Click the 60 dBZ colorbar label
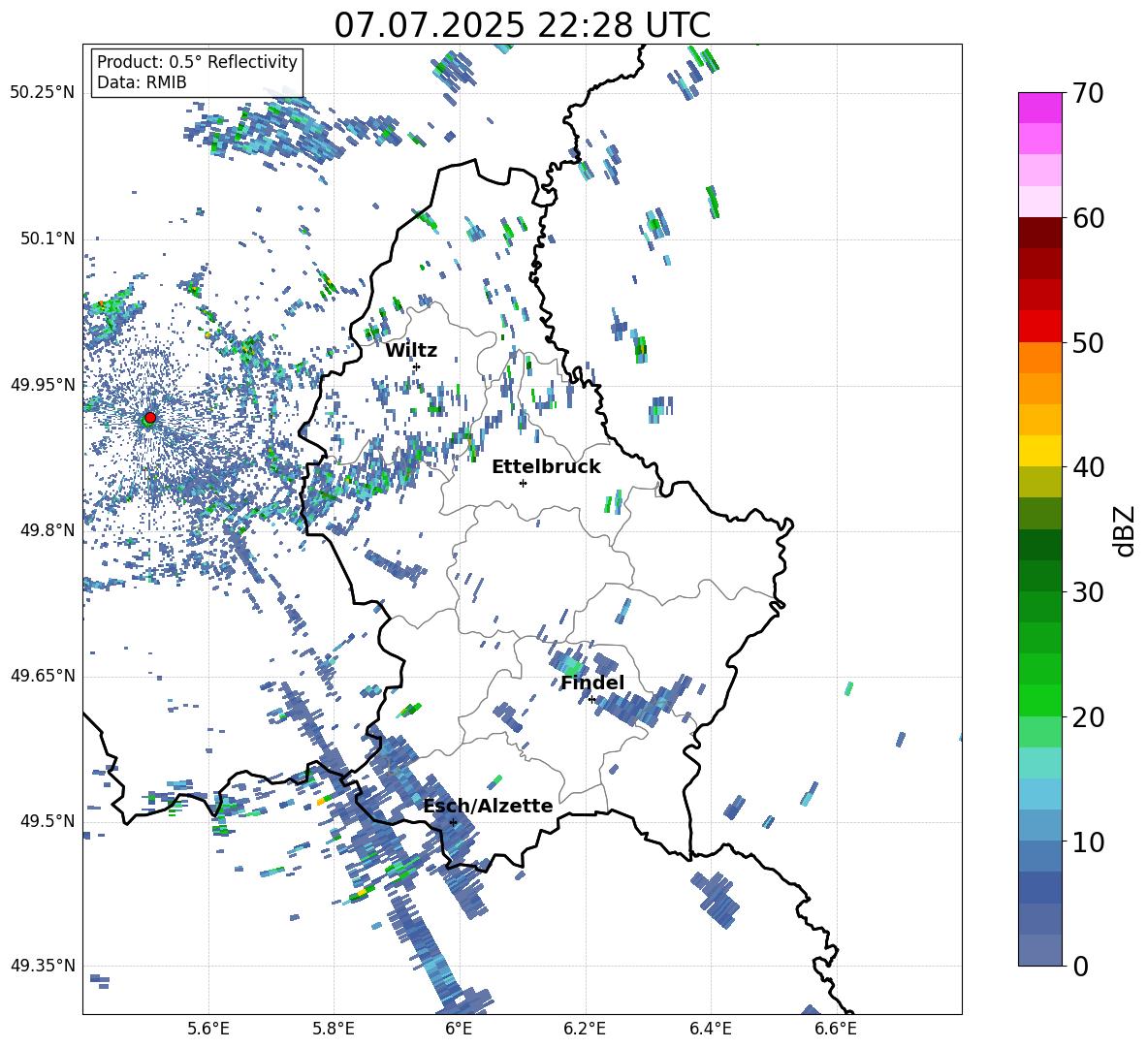This screenshot has height=1048, width=1148. pyautogui.click(x=1087, y=218)
